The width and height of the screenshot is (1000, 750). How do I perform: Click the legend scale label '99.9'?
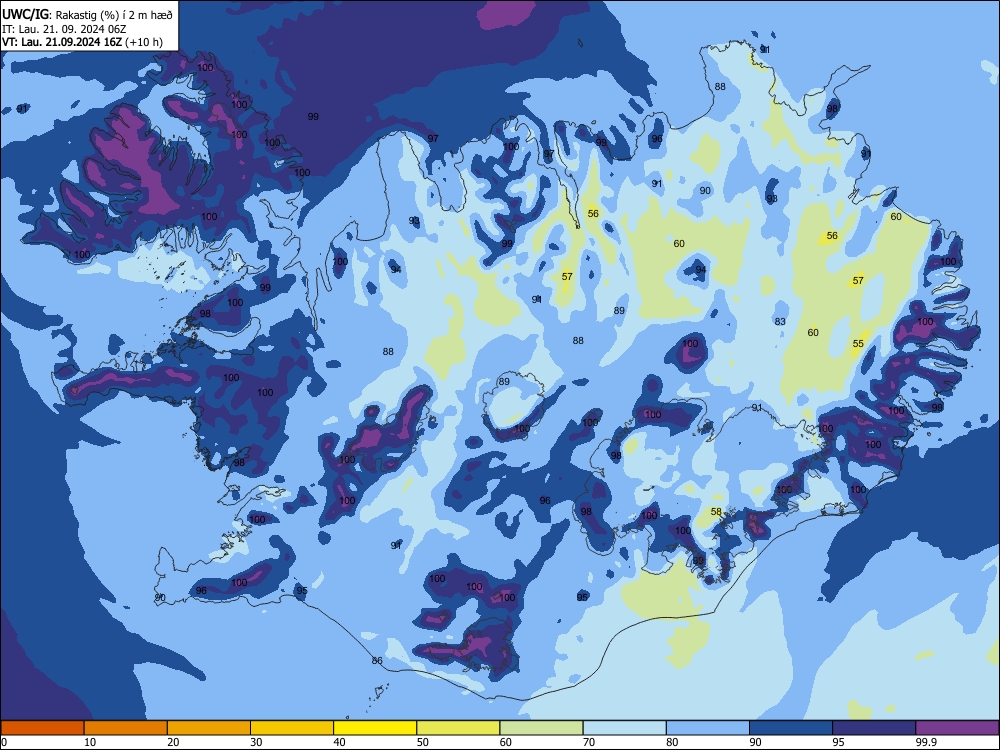pyautogui.click(x=926, y=742)
